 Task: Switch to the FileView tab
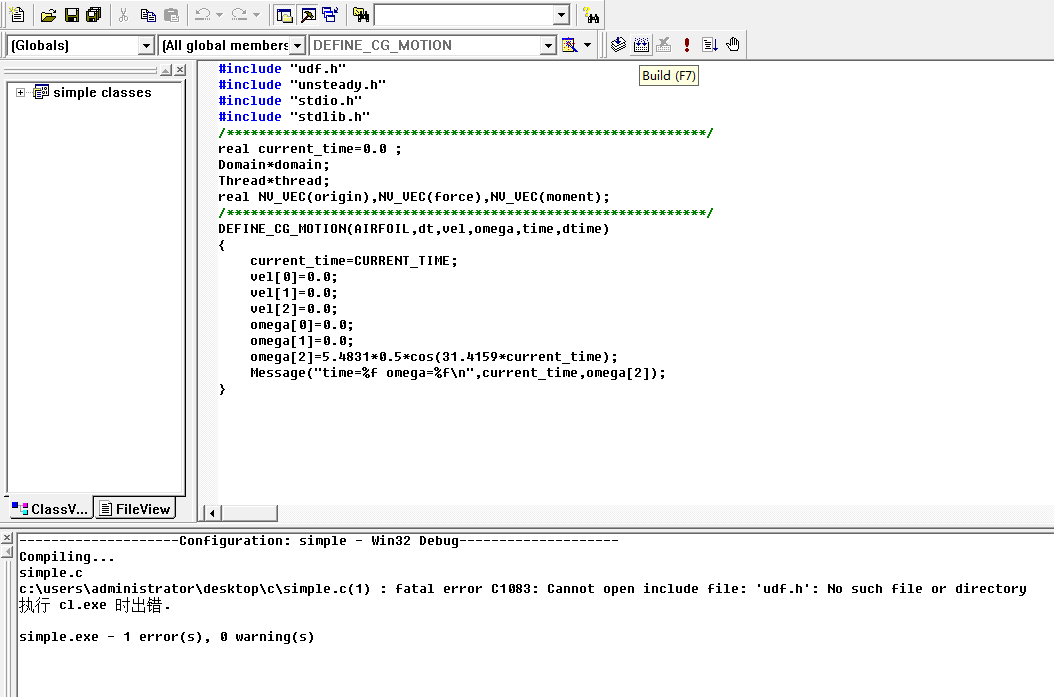coord(135,509)
